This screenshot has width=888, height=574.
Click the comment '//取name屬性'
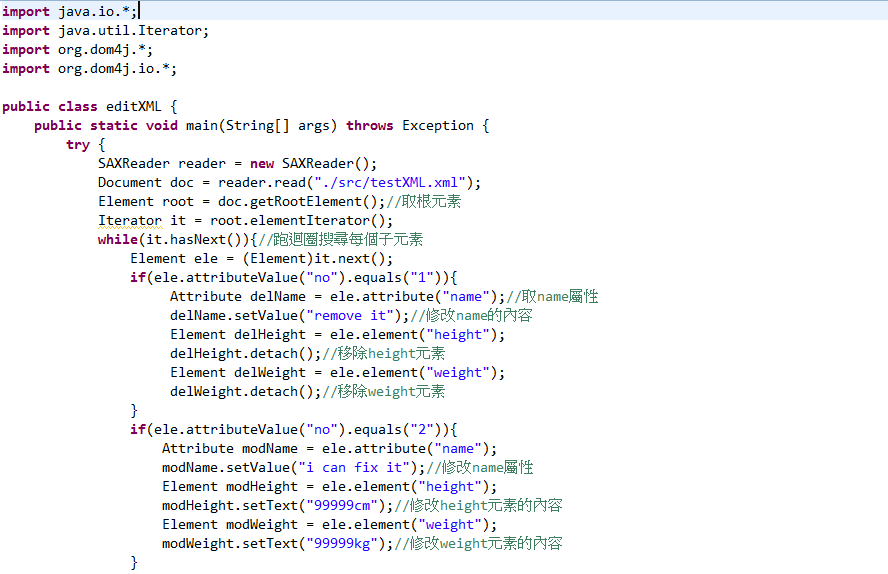pos(552,297)
